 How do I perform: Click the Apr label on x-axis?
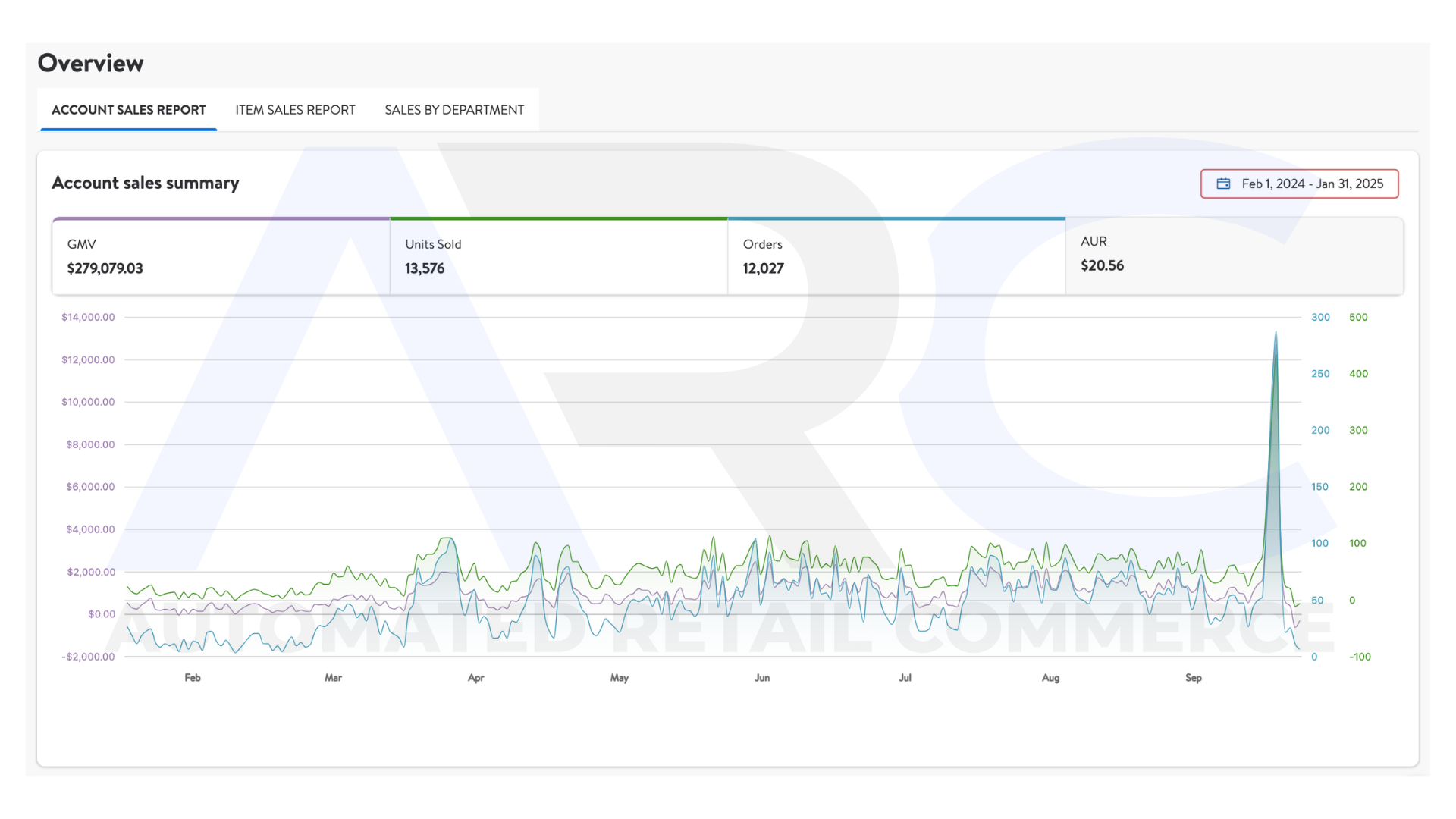(x=475, y=678)
